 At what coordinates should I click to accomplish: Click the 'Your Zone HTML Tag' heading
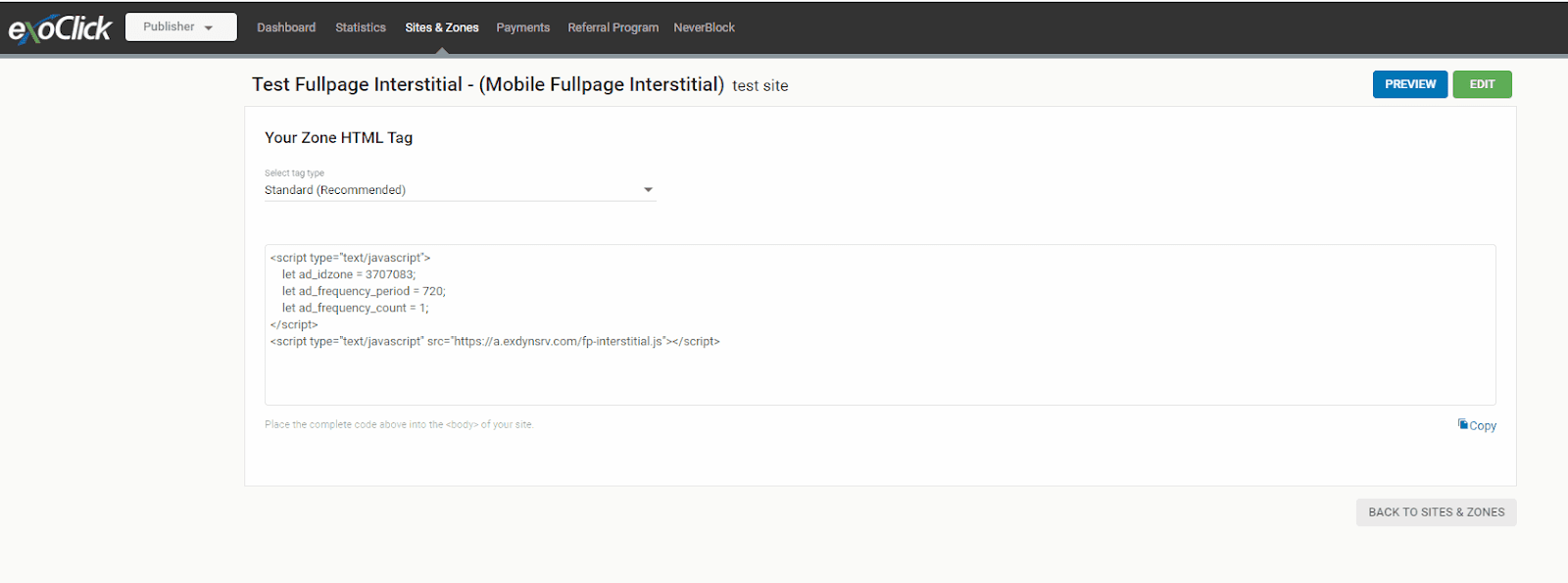pyautogui.click(x=339, y=138)
